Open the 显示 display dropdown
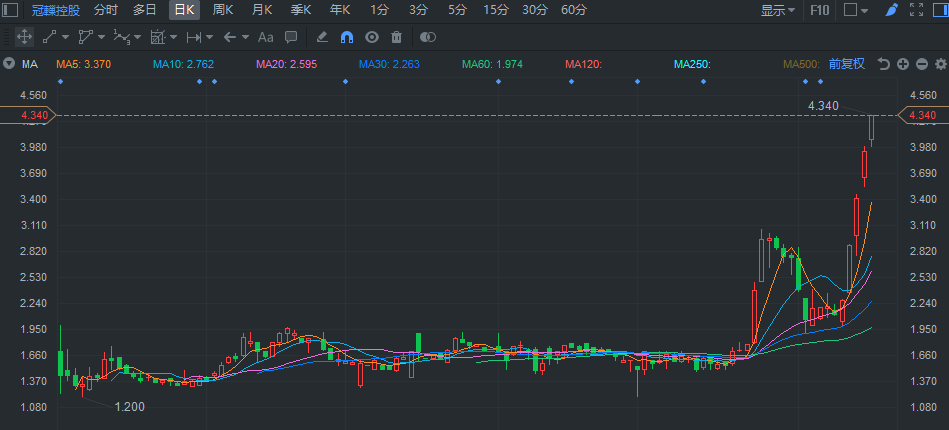The width and height of the screenshot is (949, 430). 778,10
